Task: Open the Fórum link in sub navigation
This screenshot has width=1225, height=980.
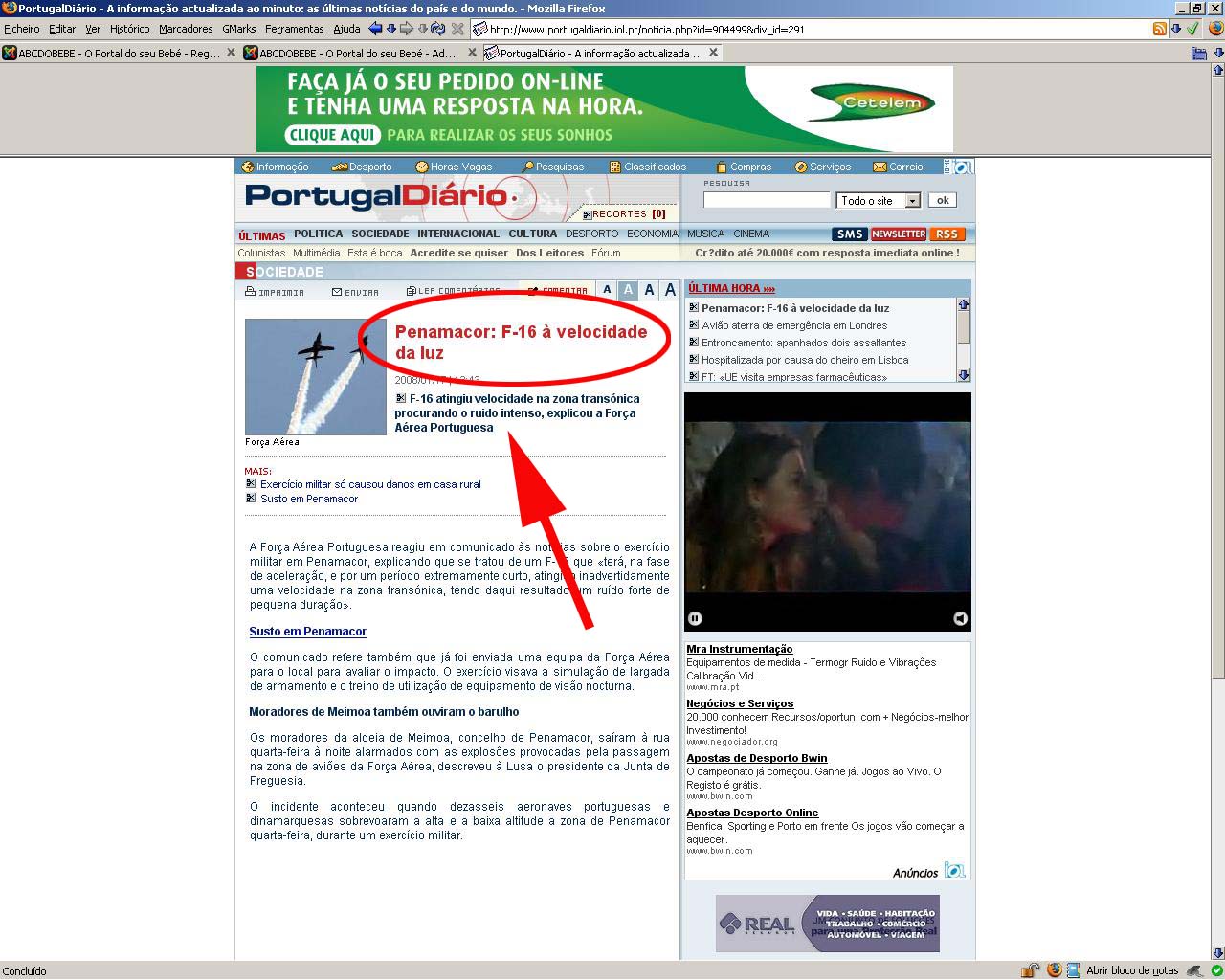Action: click(606, 253)
